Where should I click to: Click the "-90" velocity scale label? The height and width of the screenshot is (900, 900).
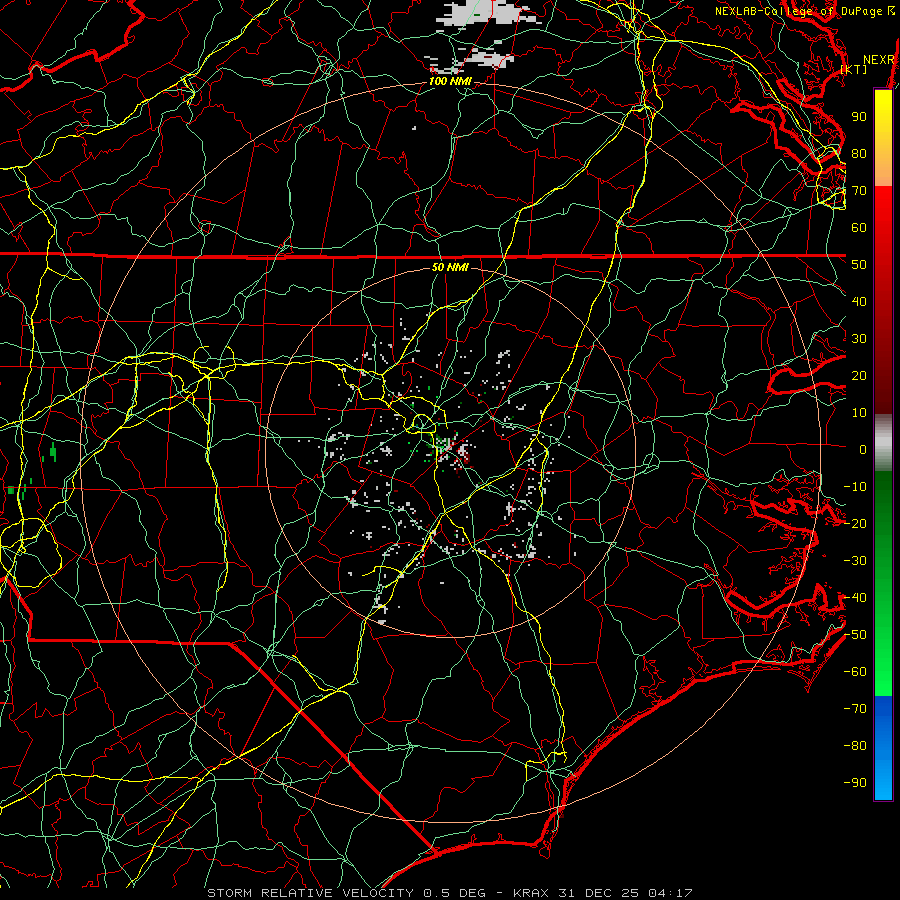(855, 783)
